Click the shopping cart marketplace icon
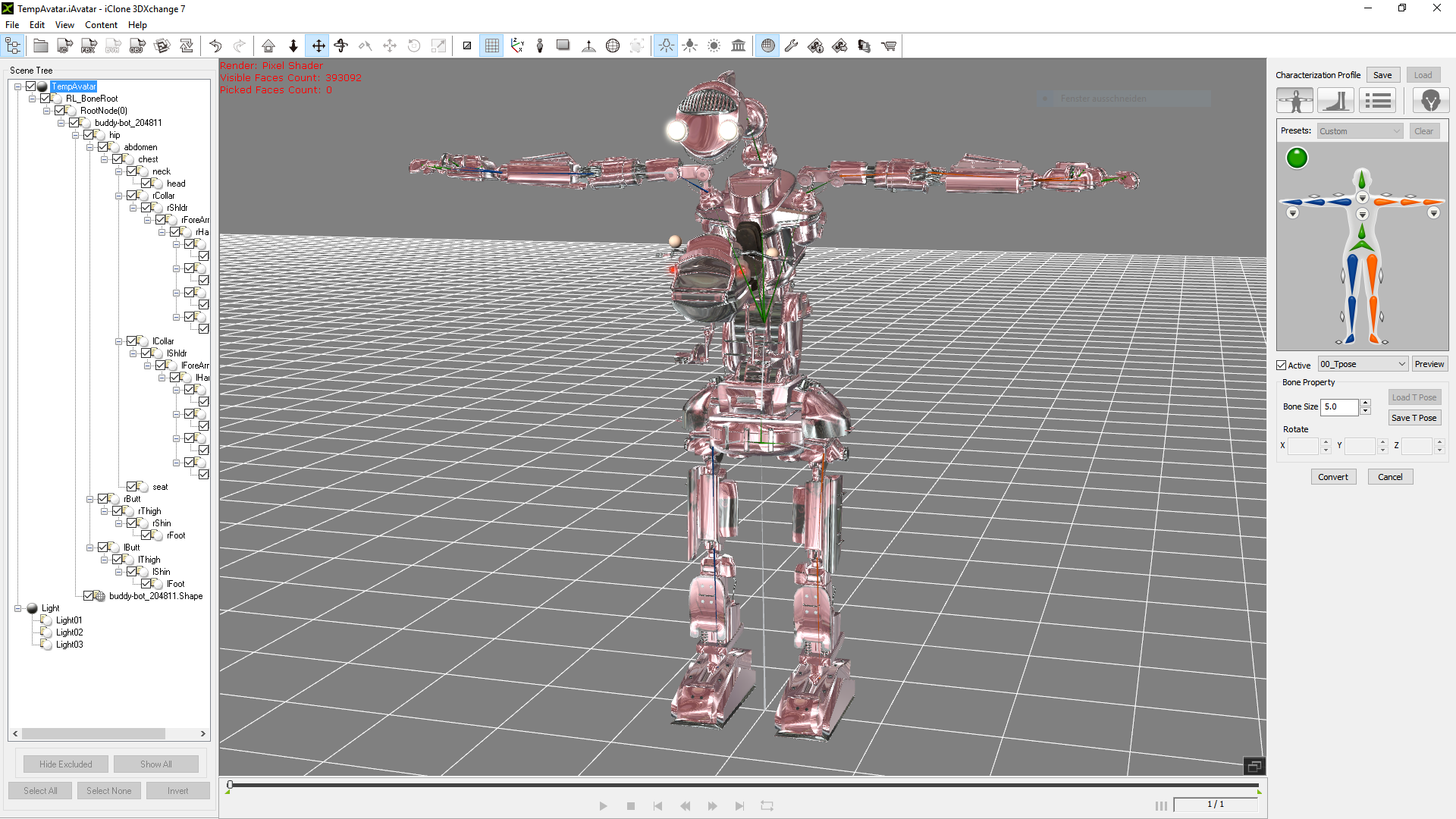1456x819 pixels. (x=889, y=46)
